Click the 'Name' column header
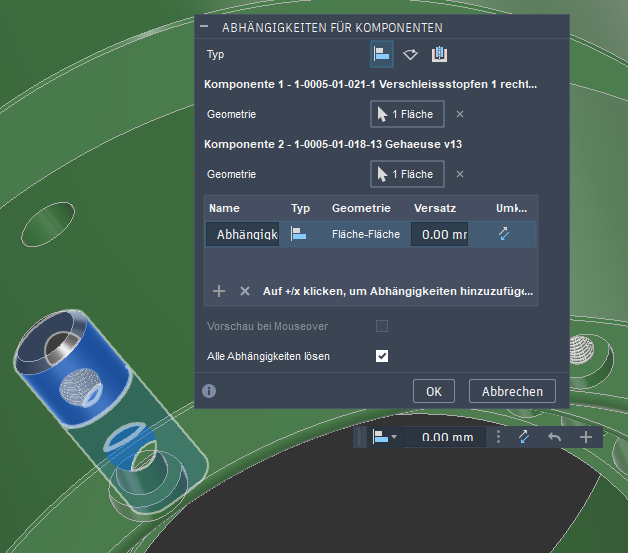 (x=224, y=208)
